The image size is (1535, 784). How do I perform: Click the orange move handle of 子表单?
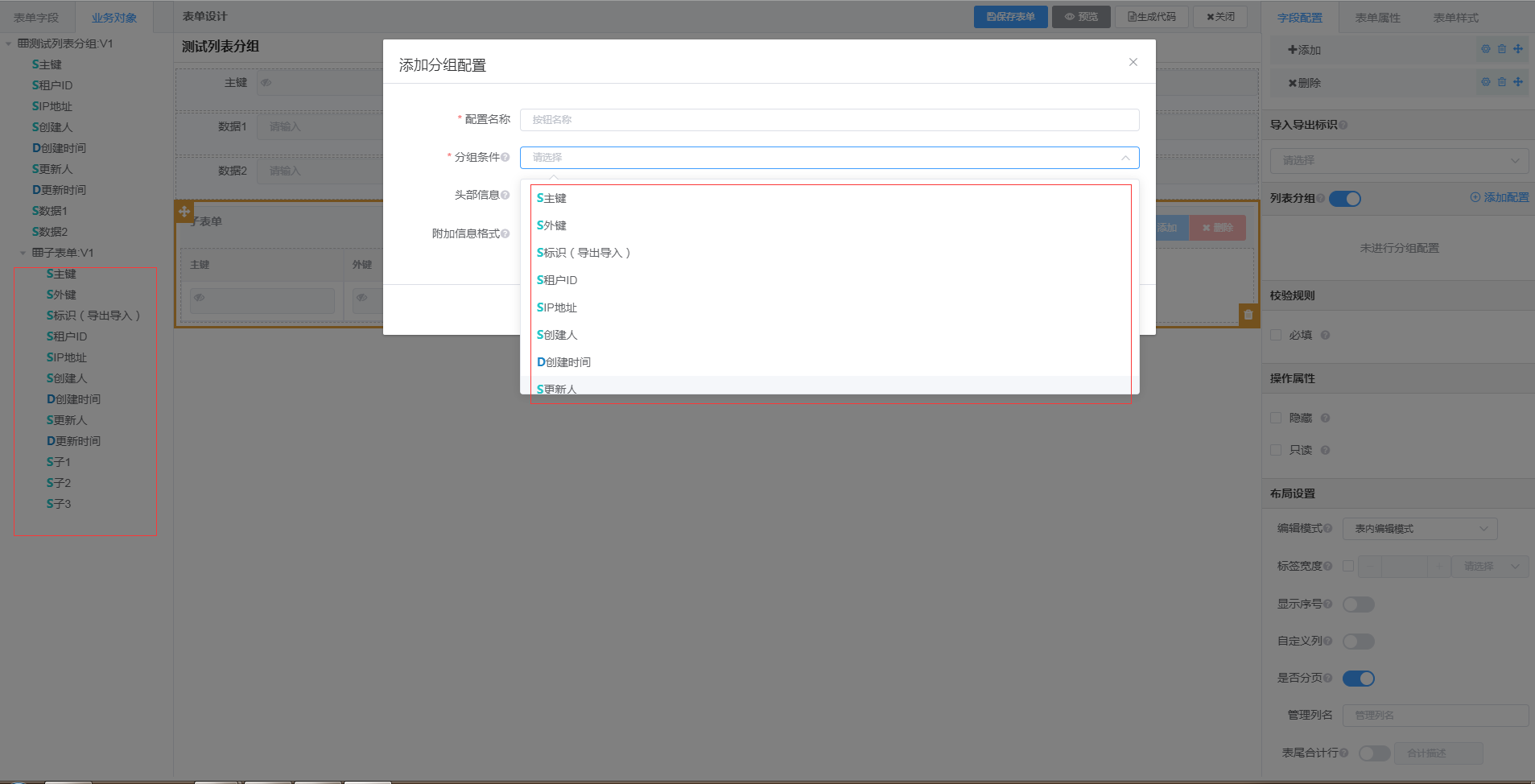click(184, 212)
